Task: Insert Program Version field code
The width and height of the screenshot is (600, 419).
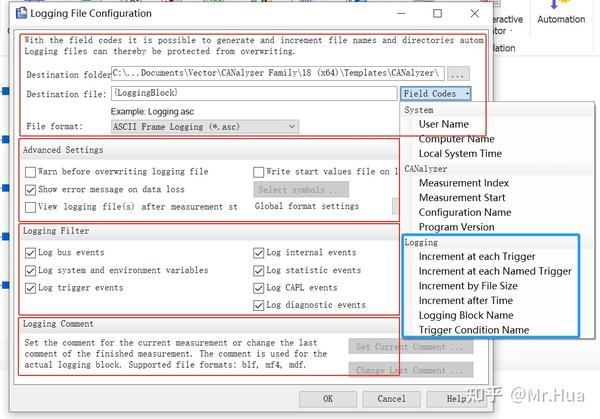Action: [456, 227]
